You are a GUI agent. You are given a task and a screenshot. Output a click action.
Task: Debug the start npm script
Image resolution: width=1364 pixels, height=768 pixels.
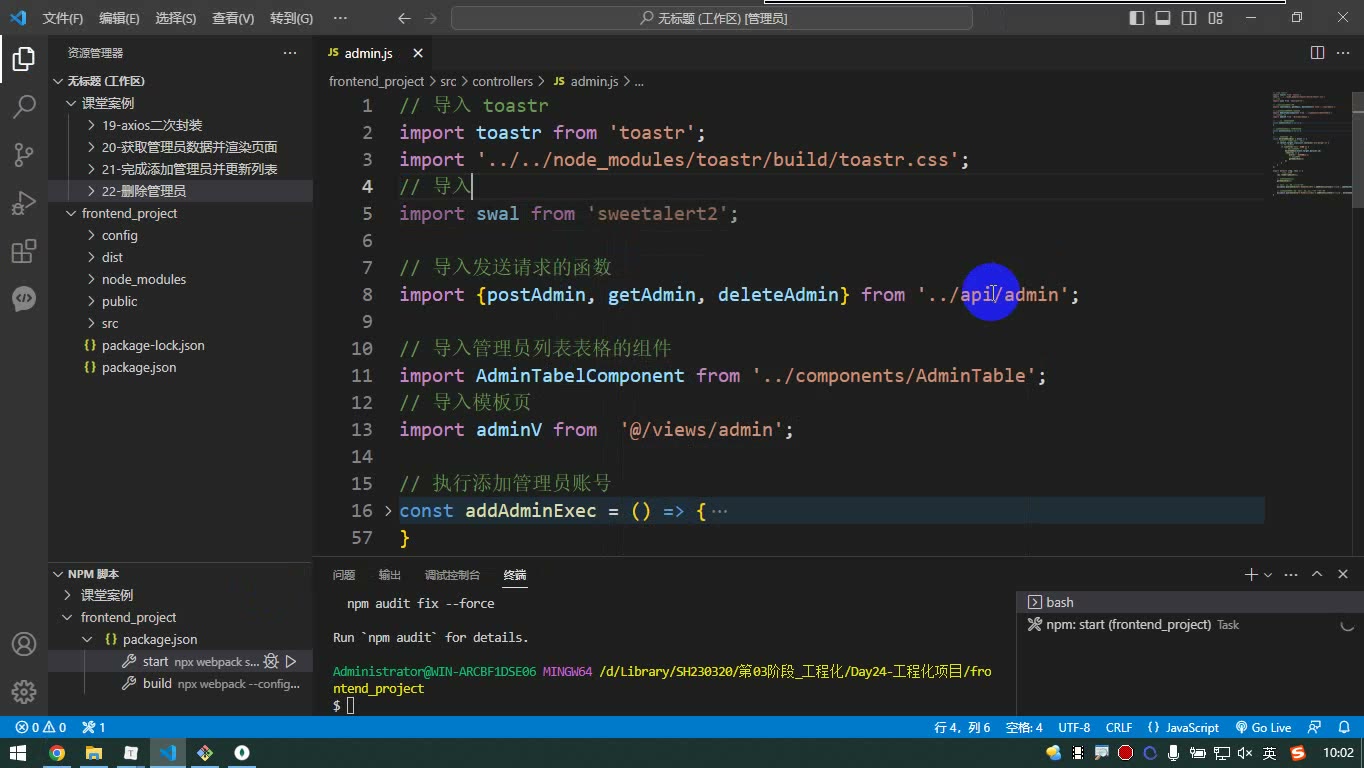270,661
